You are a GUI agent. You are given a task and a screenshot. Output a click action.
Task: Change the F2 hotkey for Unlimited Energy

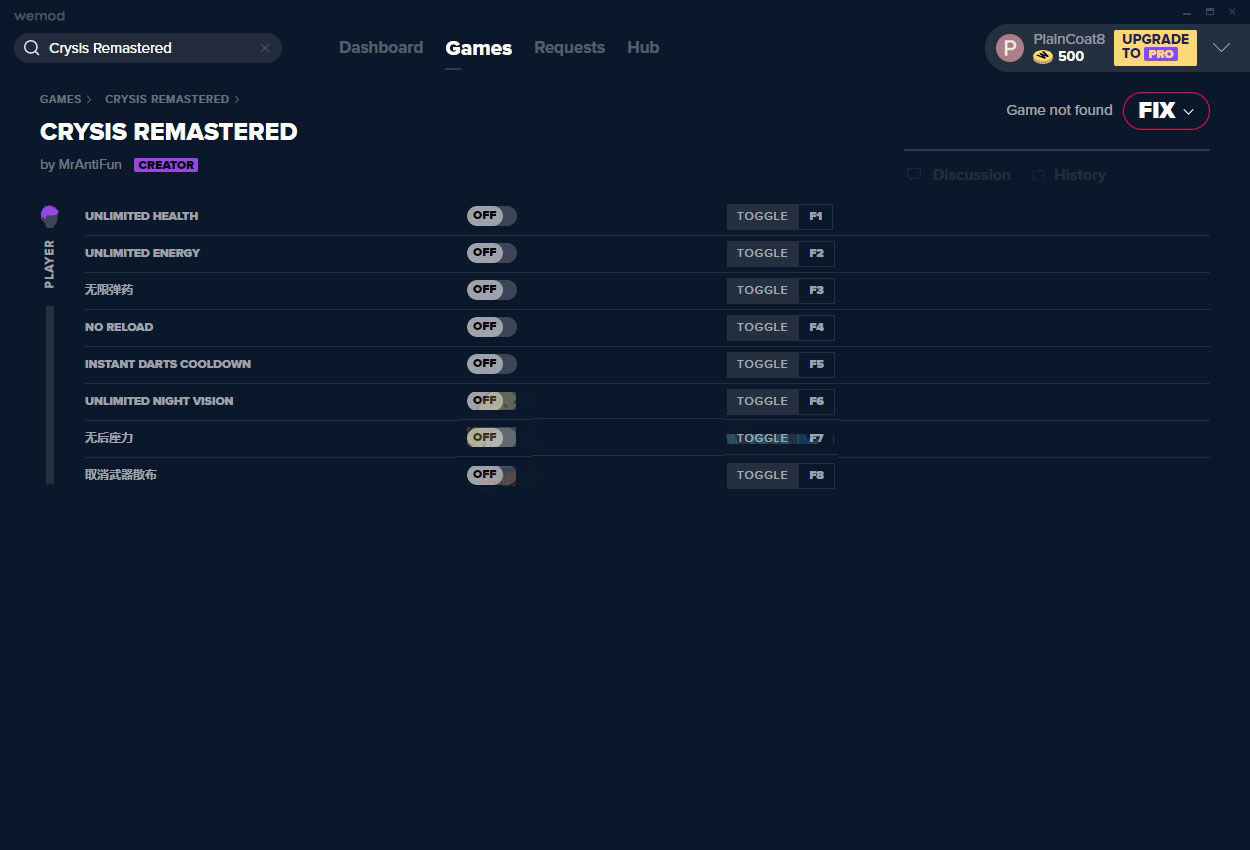[x=816, y=253]
